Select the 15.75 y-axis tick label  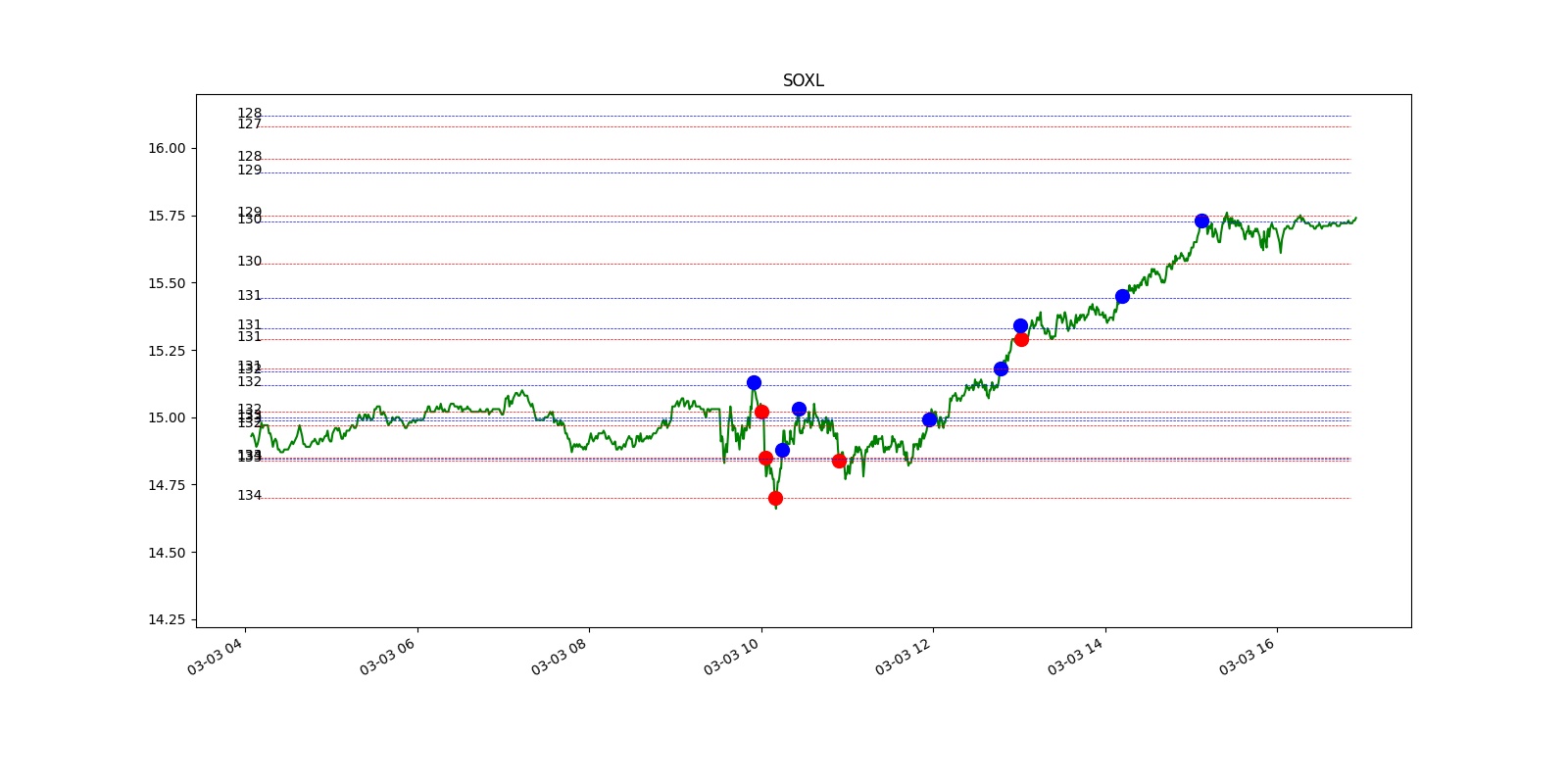[167, 217]
